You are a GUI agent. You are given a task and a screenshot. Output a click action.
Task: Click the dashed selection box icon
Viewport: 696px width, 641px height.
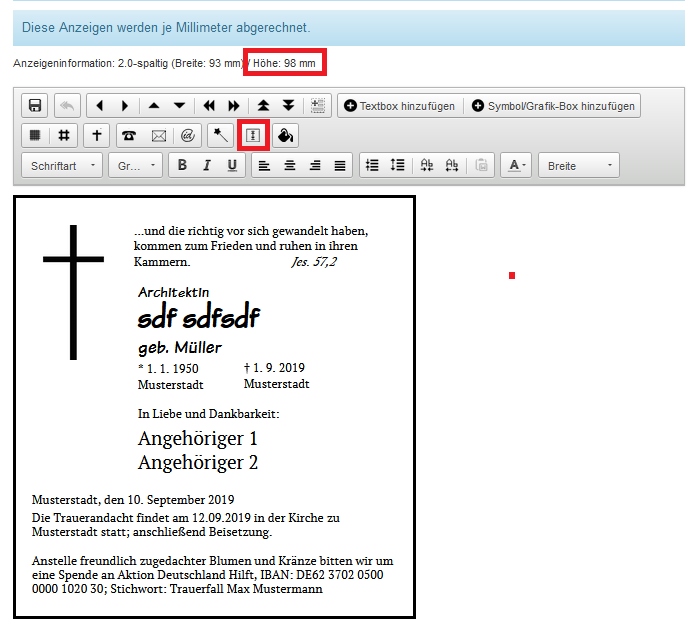318,106
